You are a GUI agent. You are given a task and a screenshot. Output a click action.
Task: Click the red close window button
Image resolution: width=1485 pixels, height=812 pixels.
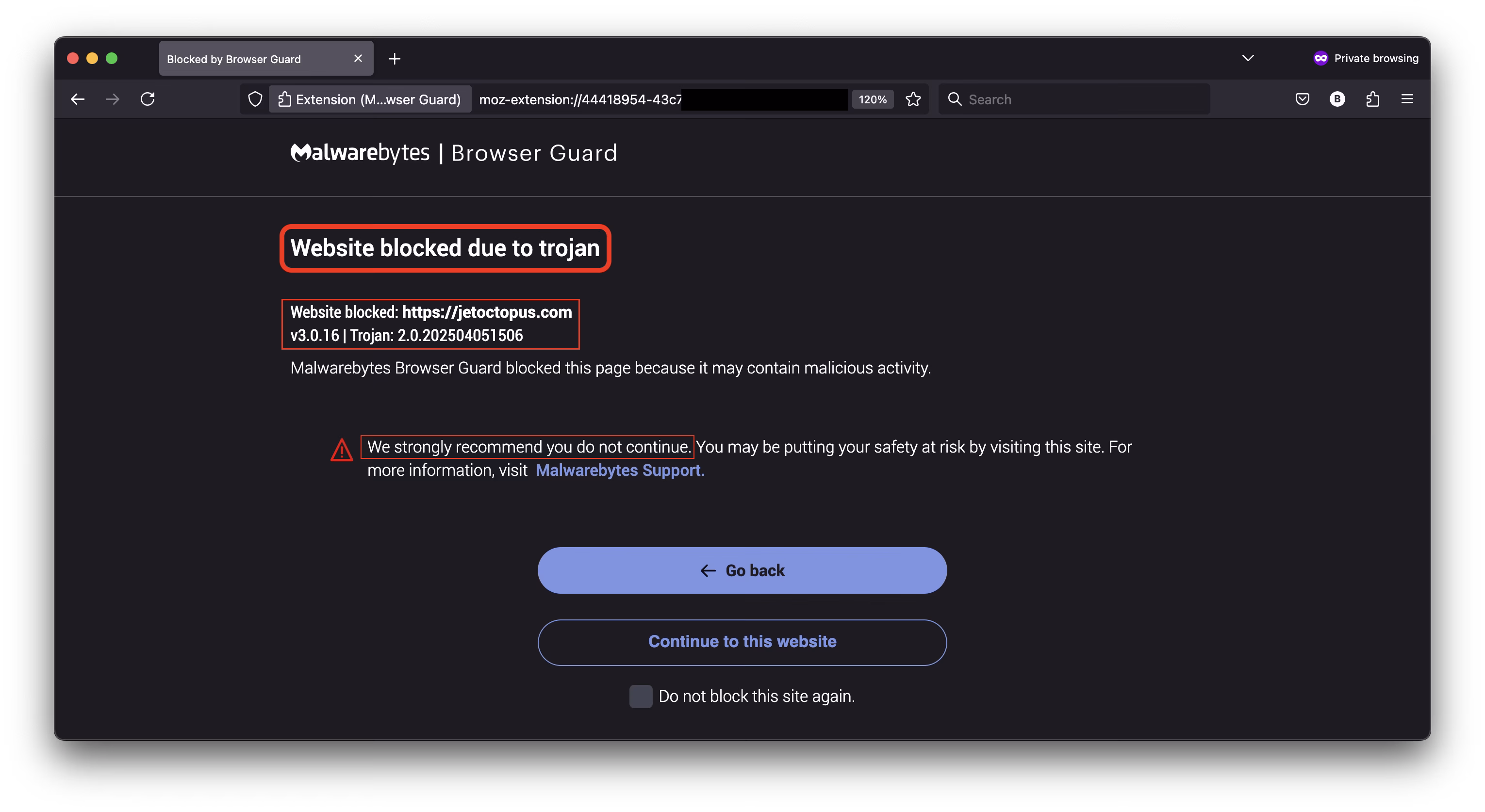pyautogui.click(x=73, y=58)
